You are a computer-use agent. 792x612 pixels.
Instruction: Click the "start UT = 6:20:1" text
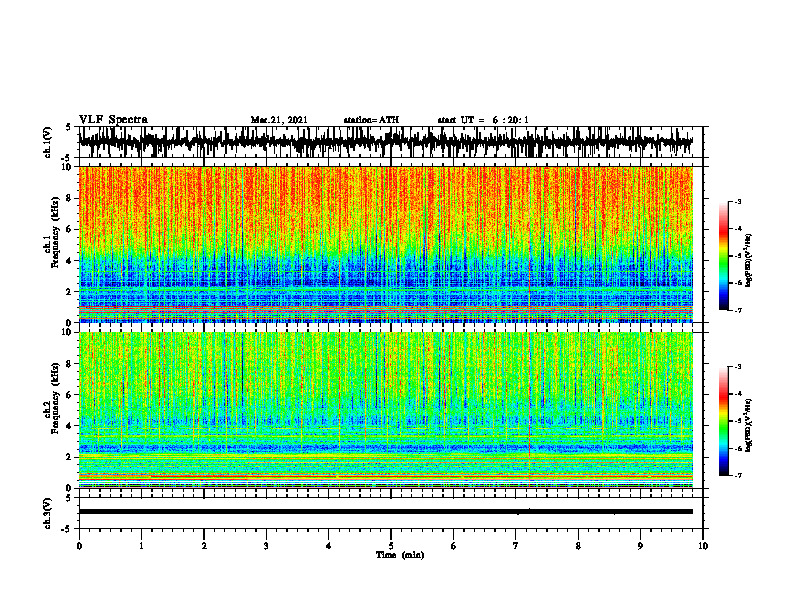483,120
